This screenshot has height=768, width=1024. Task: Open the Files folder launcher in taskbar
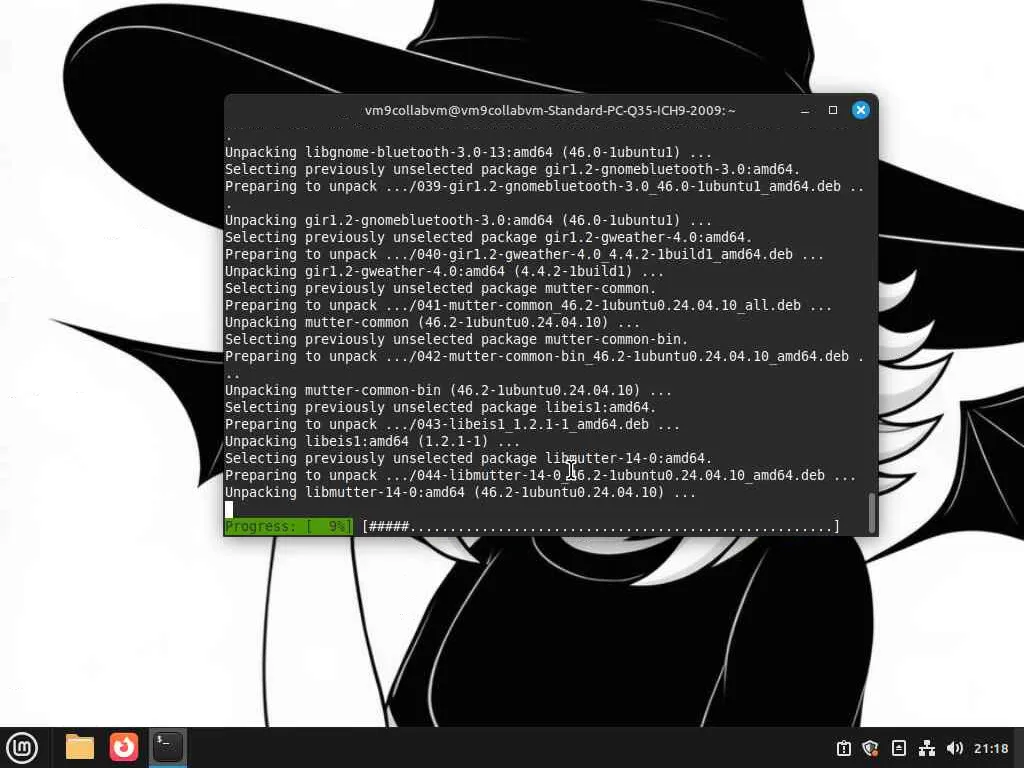point(80,747)
